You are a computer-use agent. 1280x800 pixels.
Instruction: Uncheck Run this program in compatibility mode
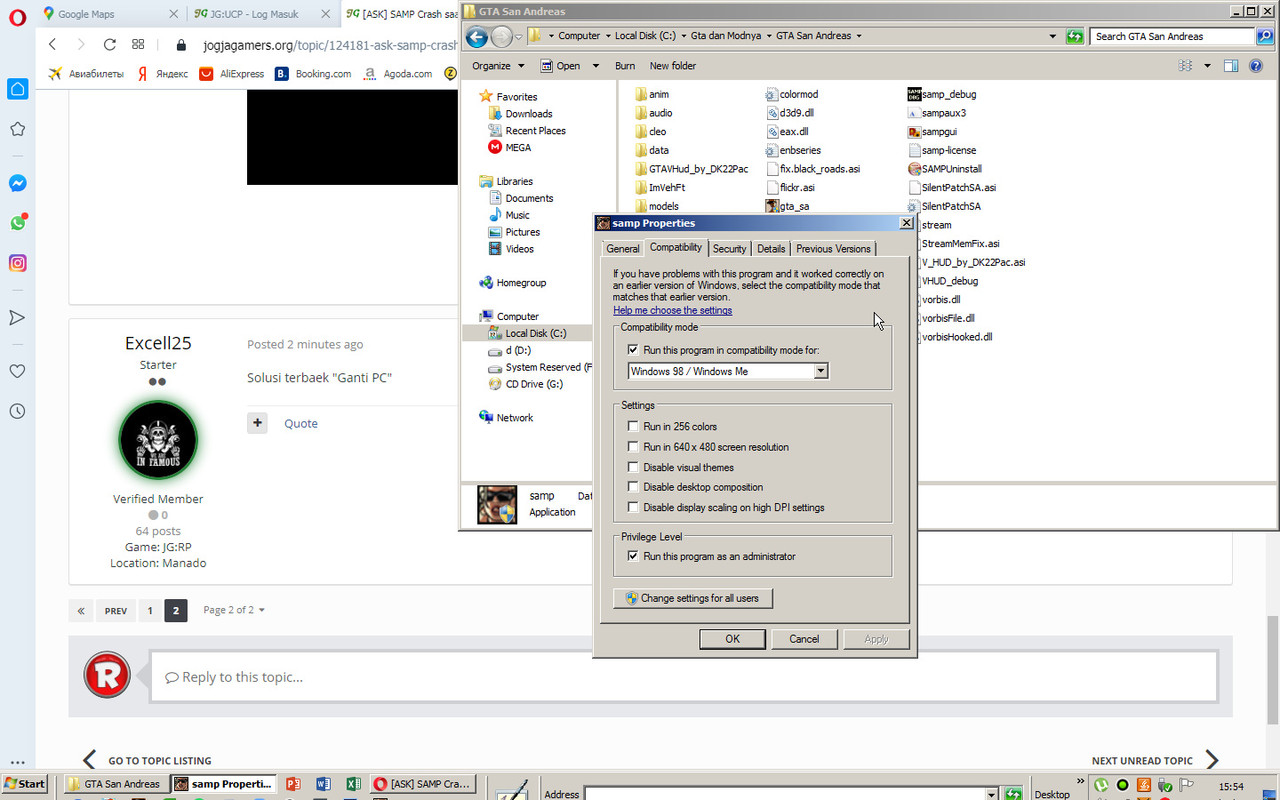(x=633, y=350)
